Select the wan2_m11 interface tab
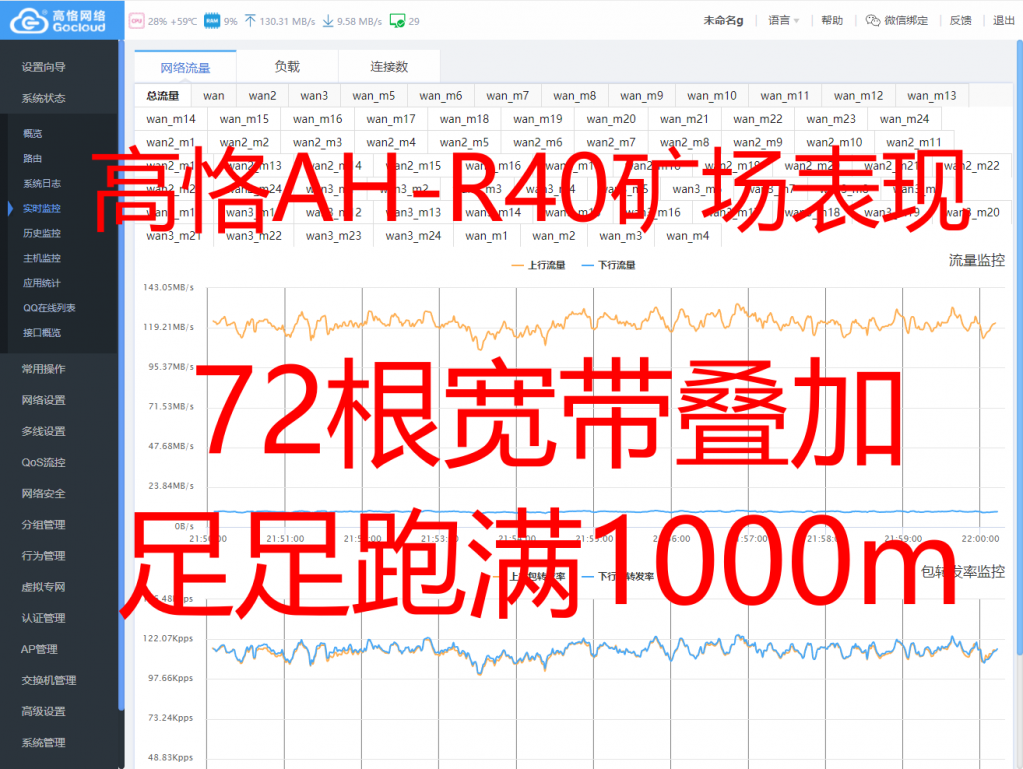Screen dimensions: 1023x769 [913, 142]
